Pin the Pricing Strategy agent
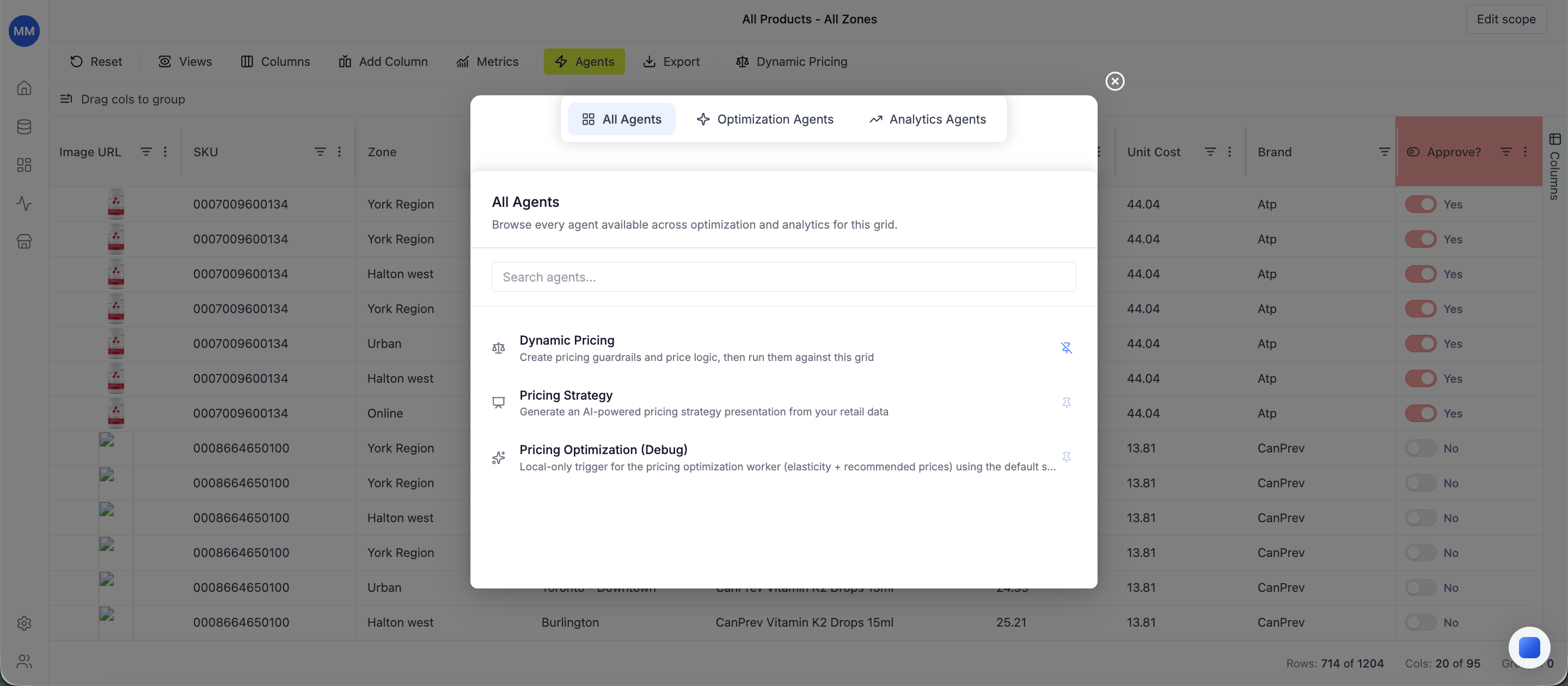The width and height of the screenshot is (1568, 686). (1066, 402)
